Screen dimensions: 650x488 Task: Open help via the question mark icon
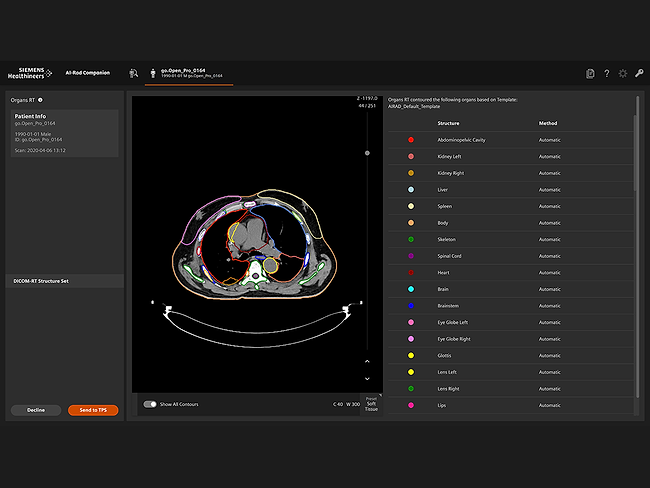[x=606, y=73]
